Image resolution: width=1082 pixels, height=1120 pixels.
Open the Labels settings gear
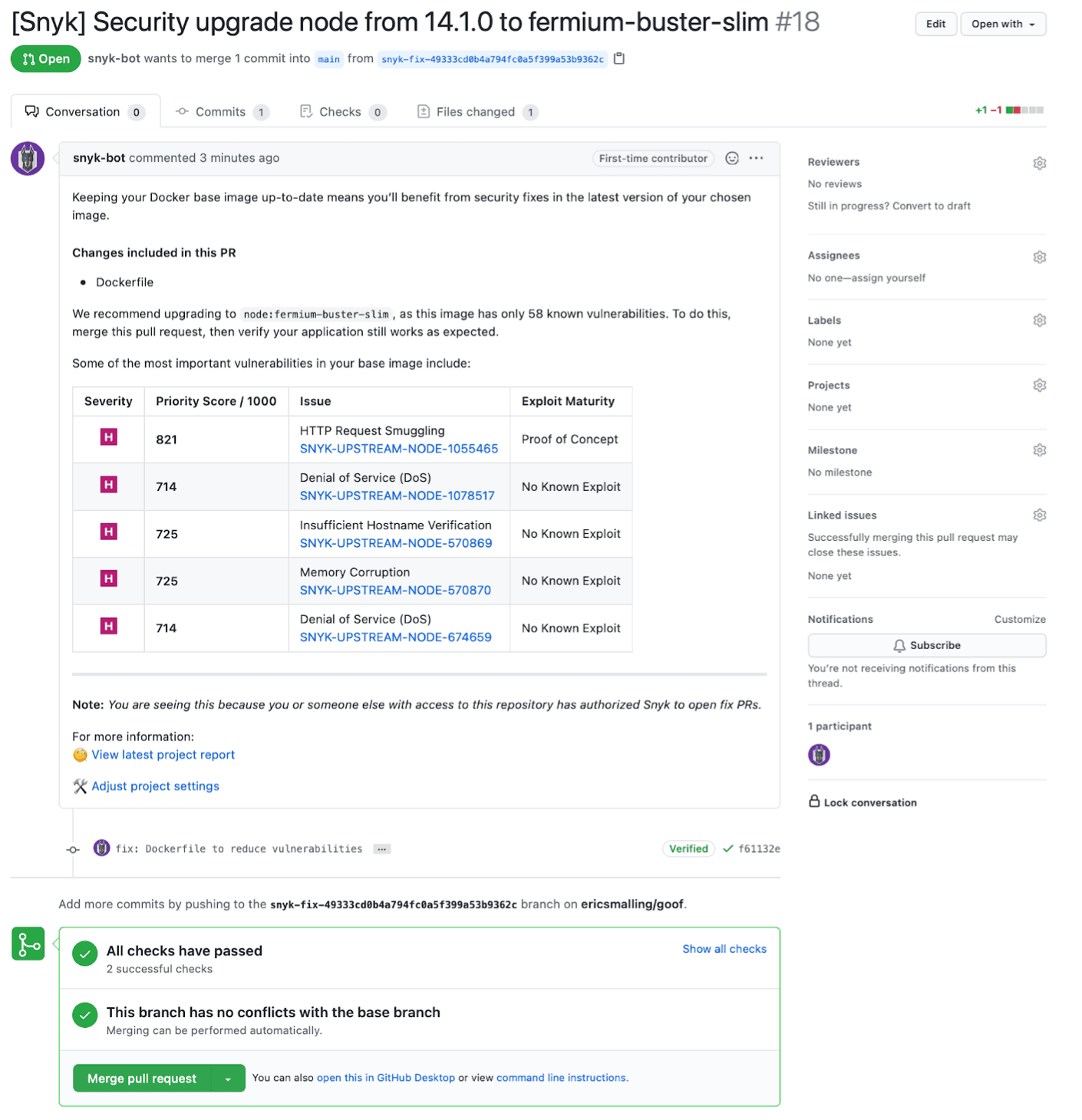click(x=1040, y=320)
